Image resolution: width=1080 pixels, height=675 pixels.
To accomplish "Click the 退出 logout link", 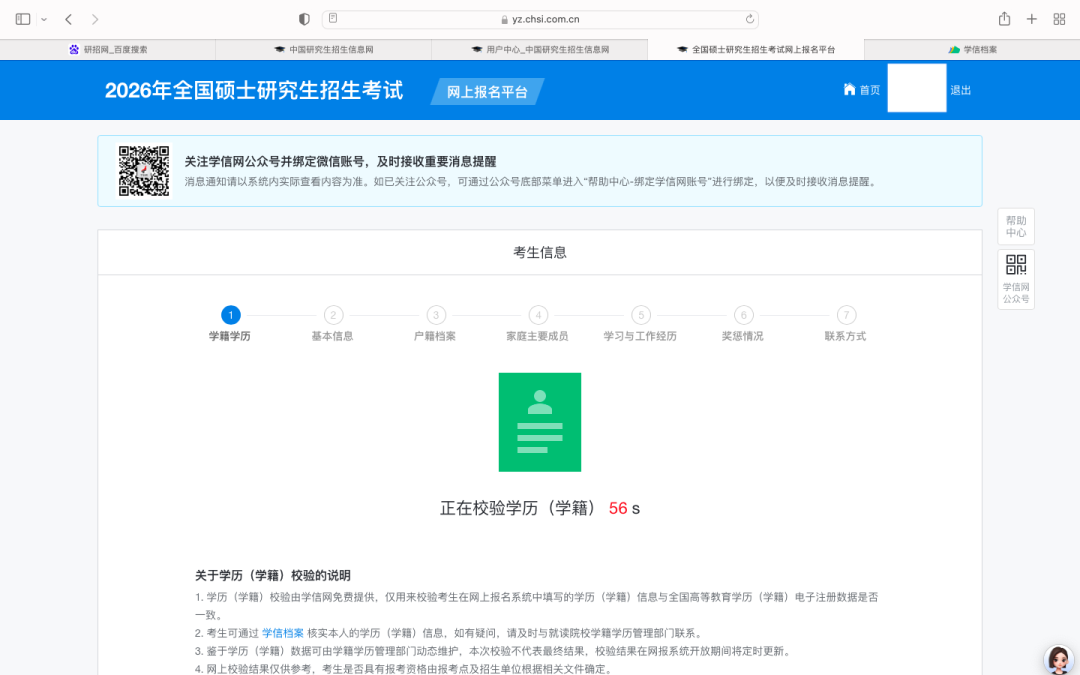I will click(x=960, y=90).
